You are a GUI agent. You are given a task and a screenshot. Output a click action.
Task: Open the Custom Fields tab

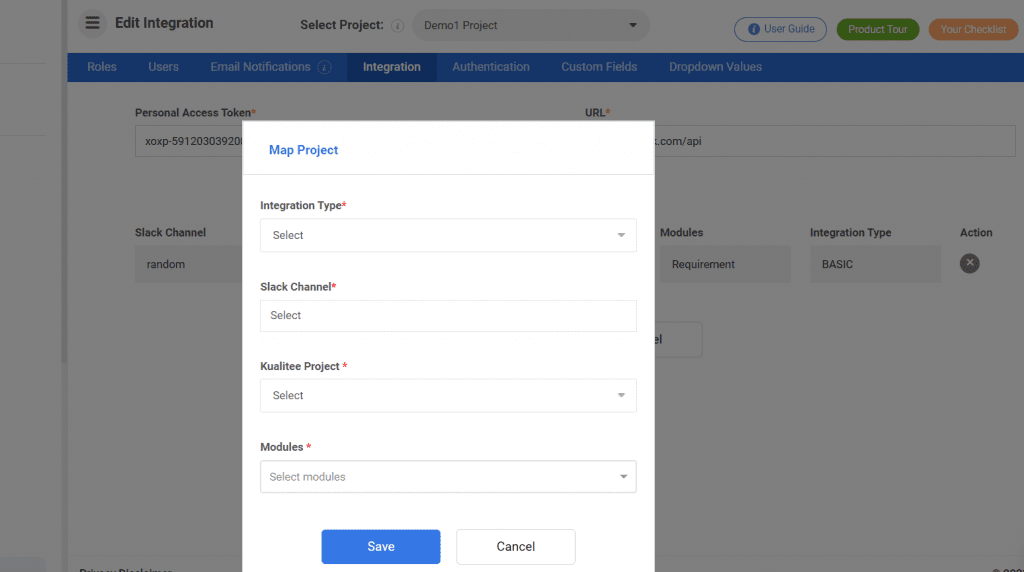[x=599, y=67]
